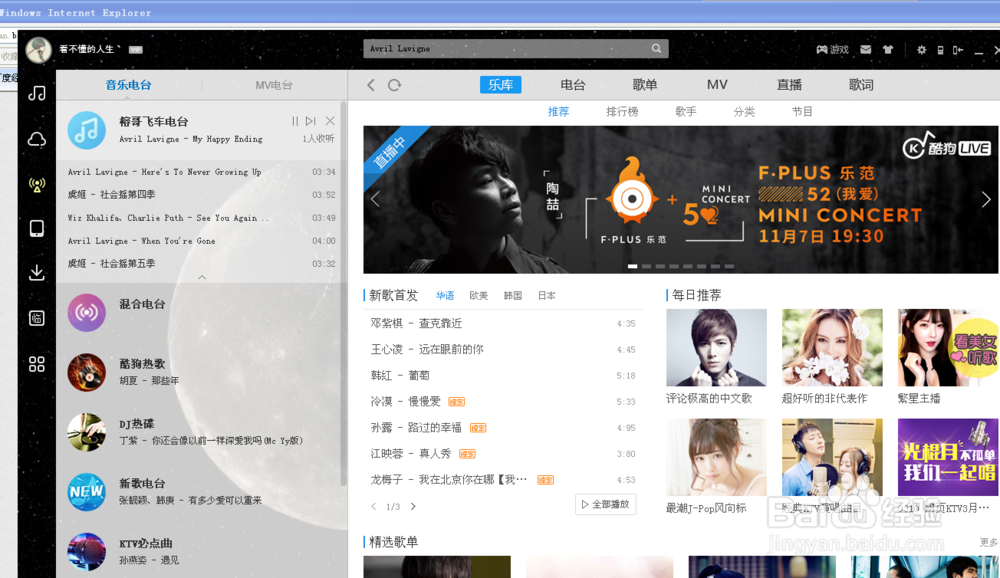Filter new songs by 欧美
1000x578 pixels.
click(478, 295)
